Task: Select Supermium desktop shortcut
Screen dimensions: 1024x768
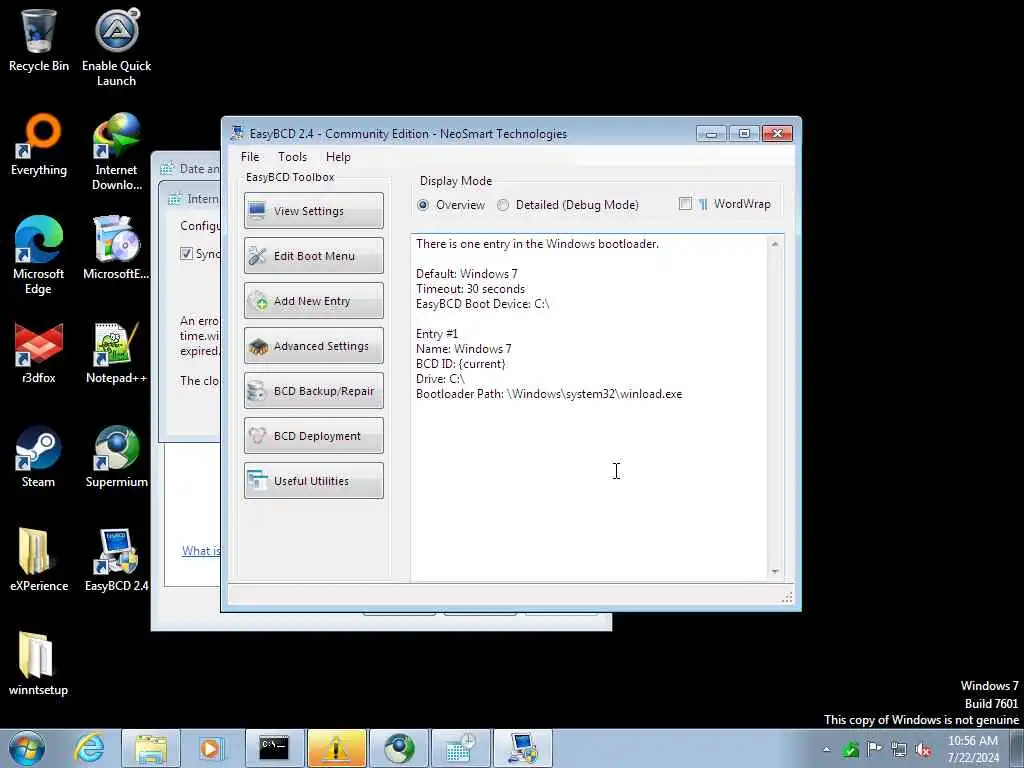Action: click(116, 457)
